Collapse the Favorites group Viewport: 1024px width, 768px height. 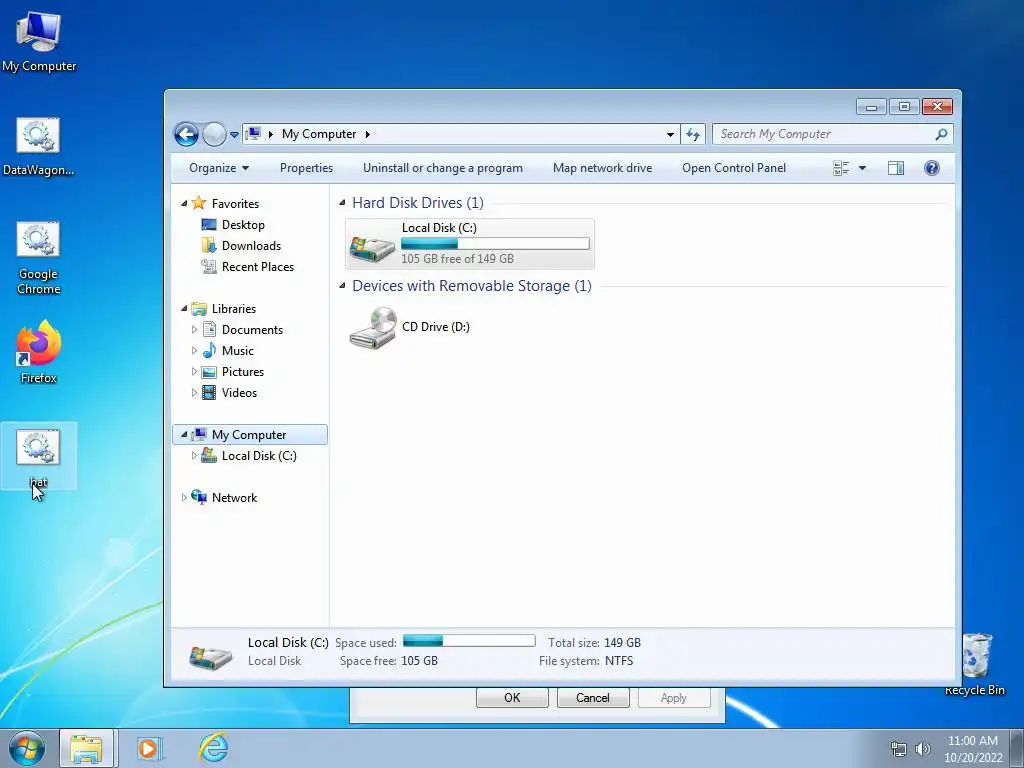(184, 204)
